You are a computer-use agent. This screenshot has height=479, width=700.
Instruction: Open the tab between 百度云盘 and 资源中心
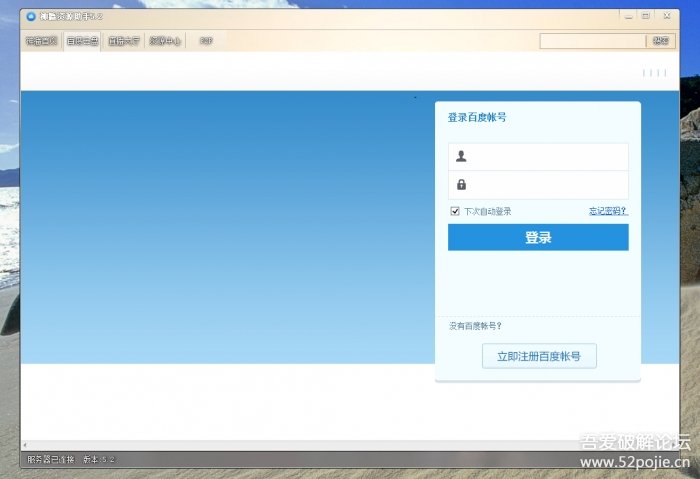[124, 41]
